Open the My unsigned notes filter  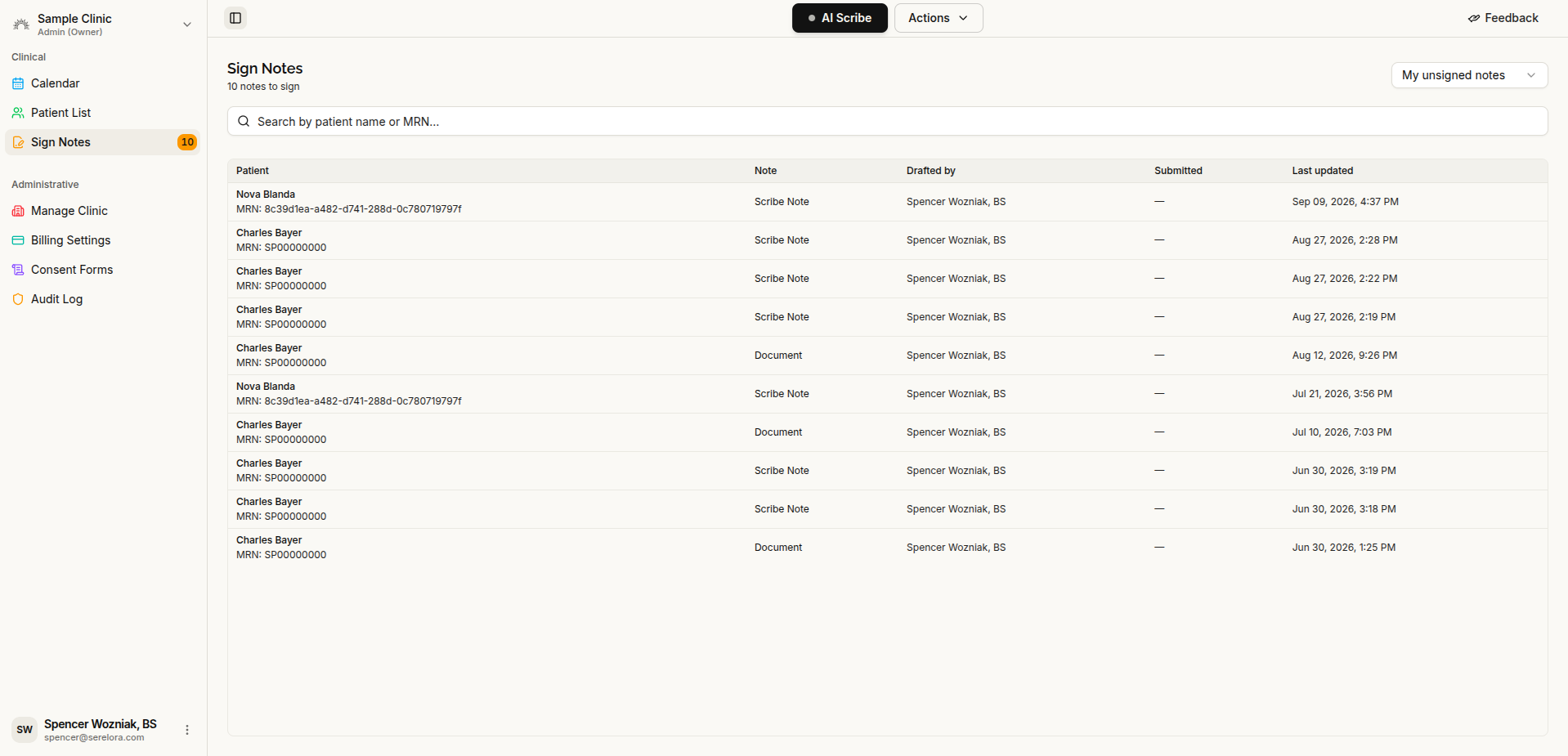[x=1469, y=75]
